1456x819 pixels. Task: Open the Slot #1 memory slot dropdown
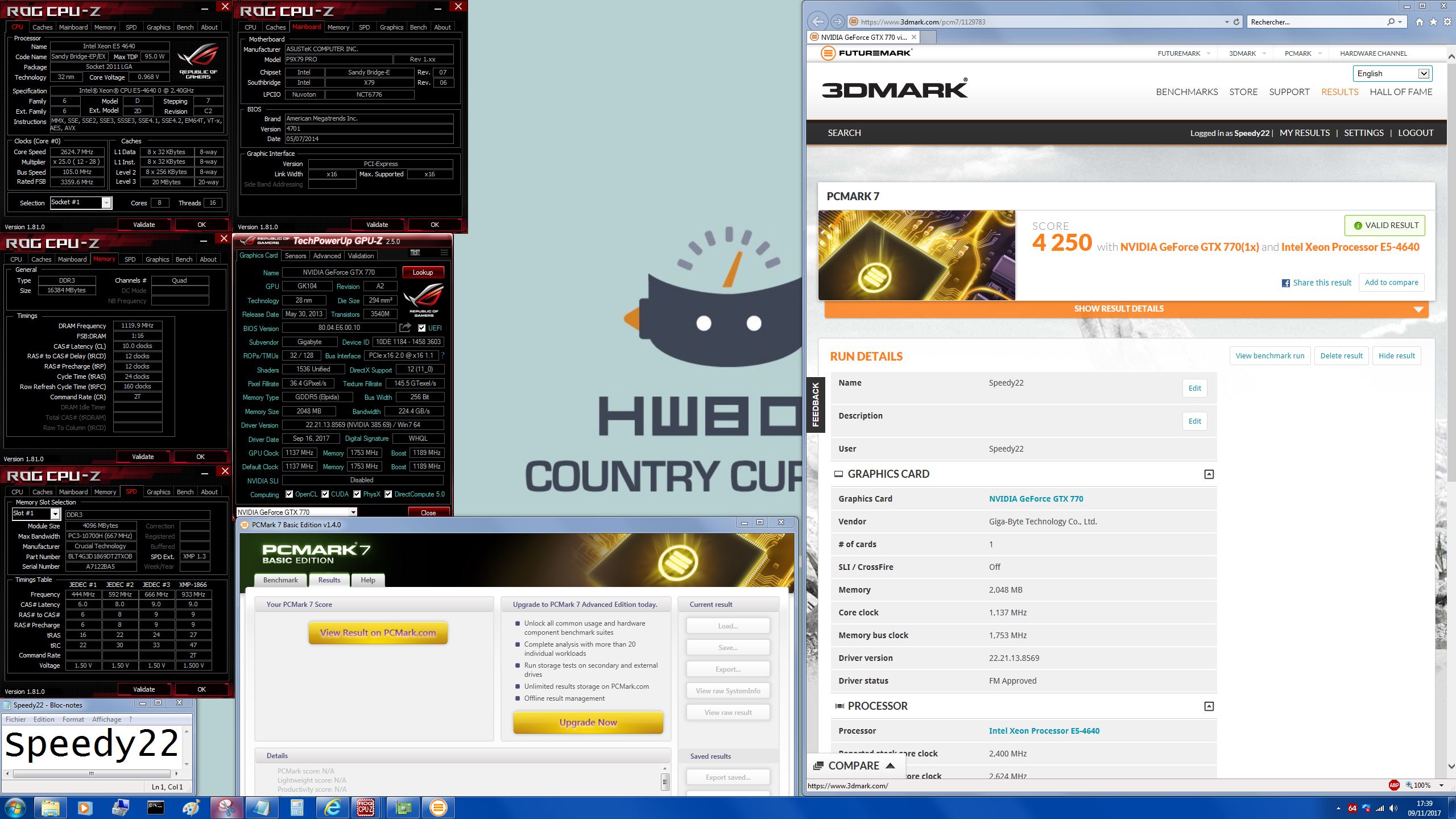click(x=36, y=514)
